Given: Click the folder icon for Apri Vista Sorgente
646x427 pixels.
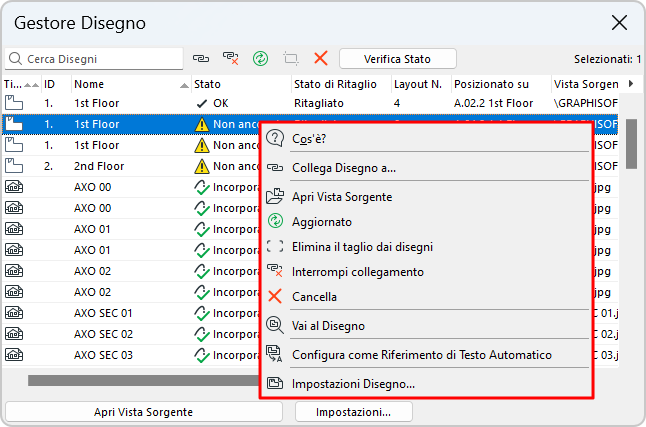Looking at the screenshot, I should (275, 196).
